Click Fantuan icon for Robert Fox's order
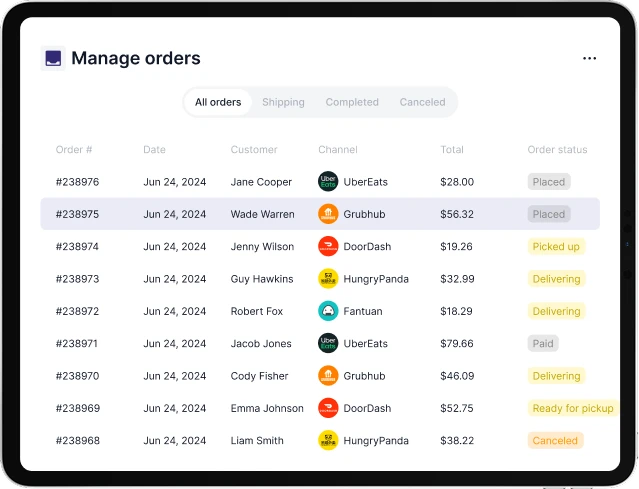This screenshot has height=489, width=639. point(328,311)
